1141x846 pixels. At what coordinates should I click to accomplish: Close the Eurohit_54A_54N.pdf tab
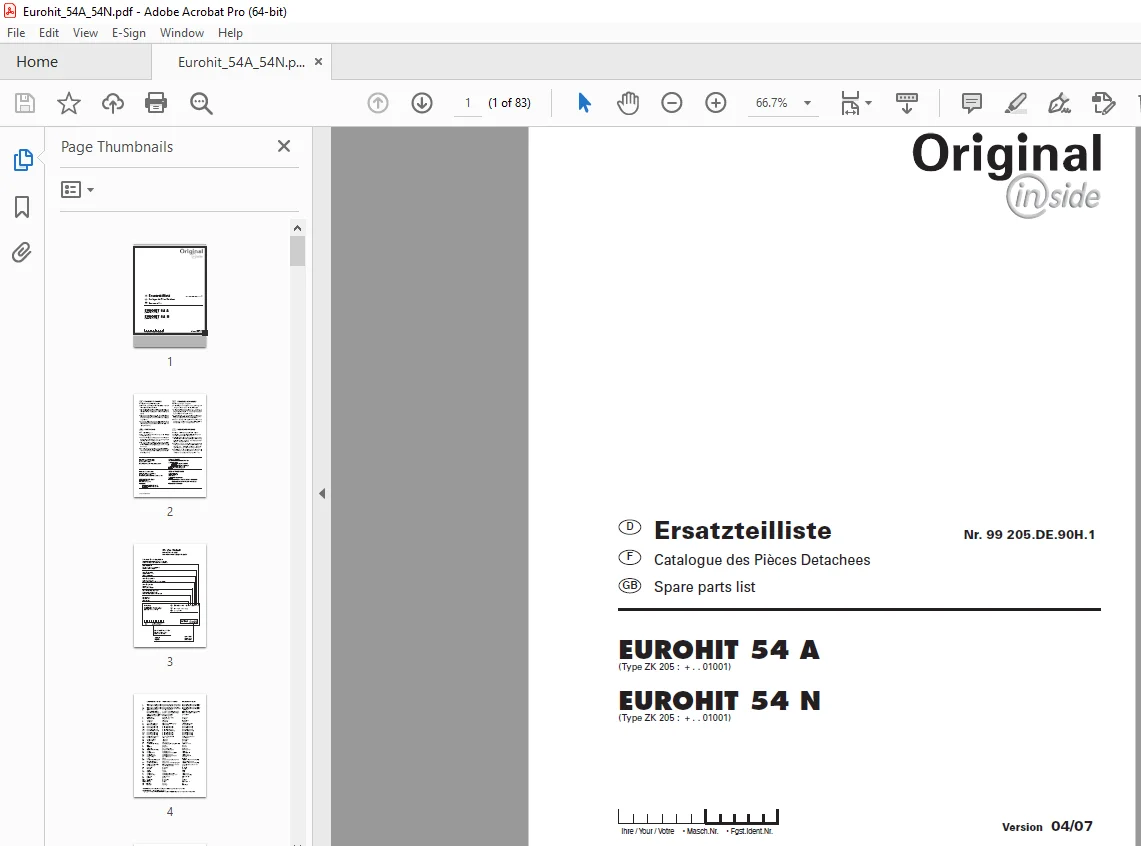[x=318, y=62]
